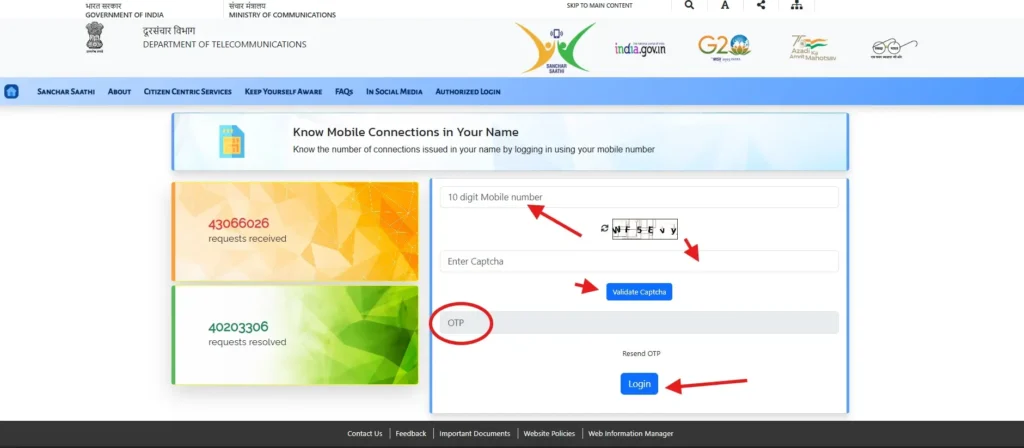This screenshot has height=448, width=1024.
Task: Open the india.gov.in logo link
Action: click(x=640, y=48)
